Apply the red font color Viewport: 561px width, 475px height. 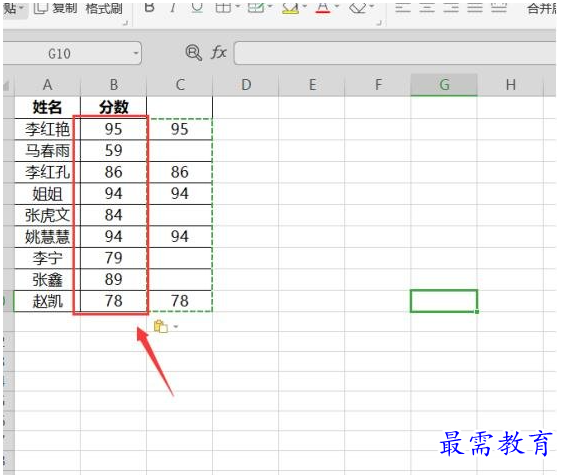(323, 8)
